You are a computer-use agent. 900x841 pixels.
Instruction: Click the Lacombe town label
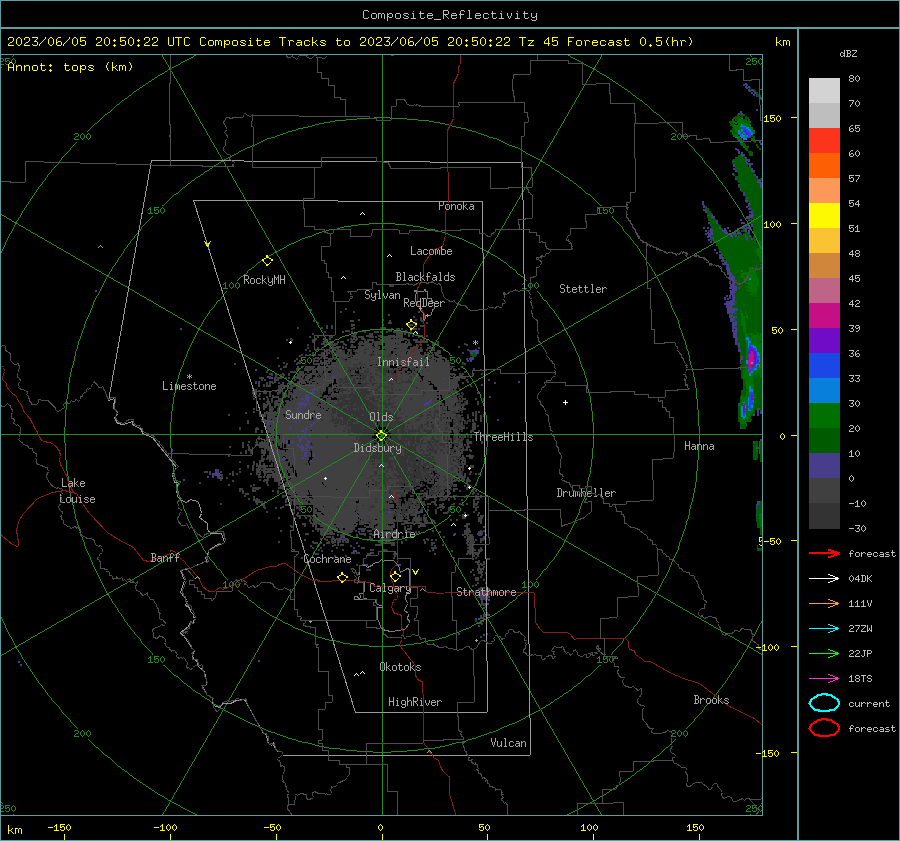click(431, 251)
